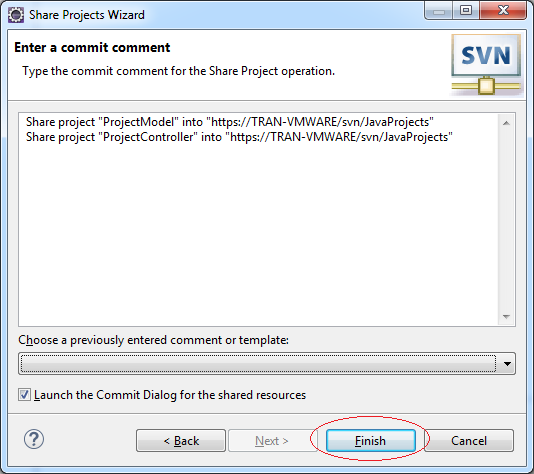Screen dimensions: 534x474
Task: Click Finish to share the projects
Action: (371, 441)
